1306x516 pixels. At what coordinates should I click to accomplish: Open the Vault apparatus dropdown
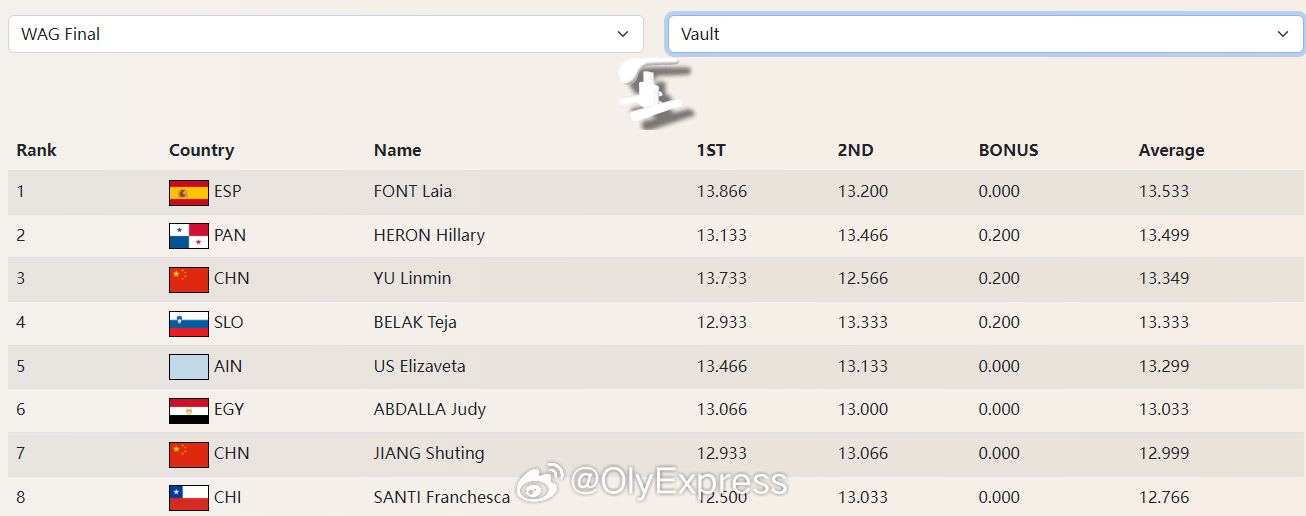coord(985,34)
